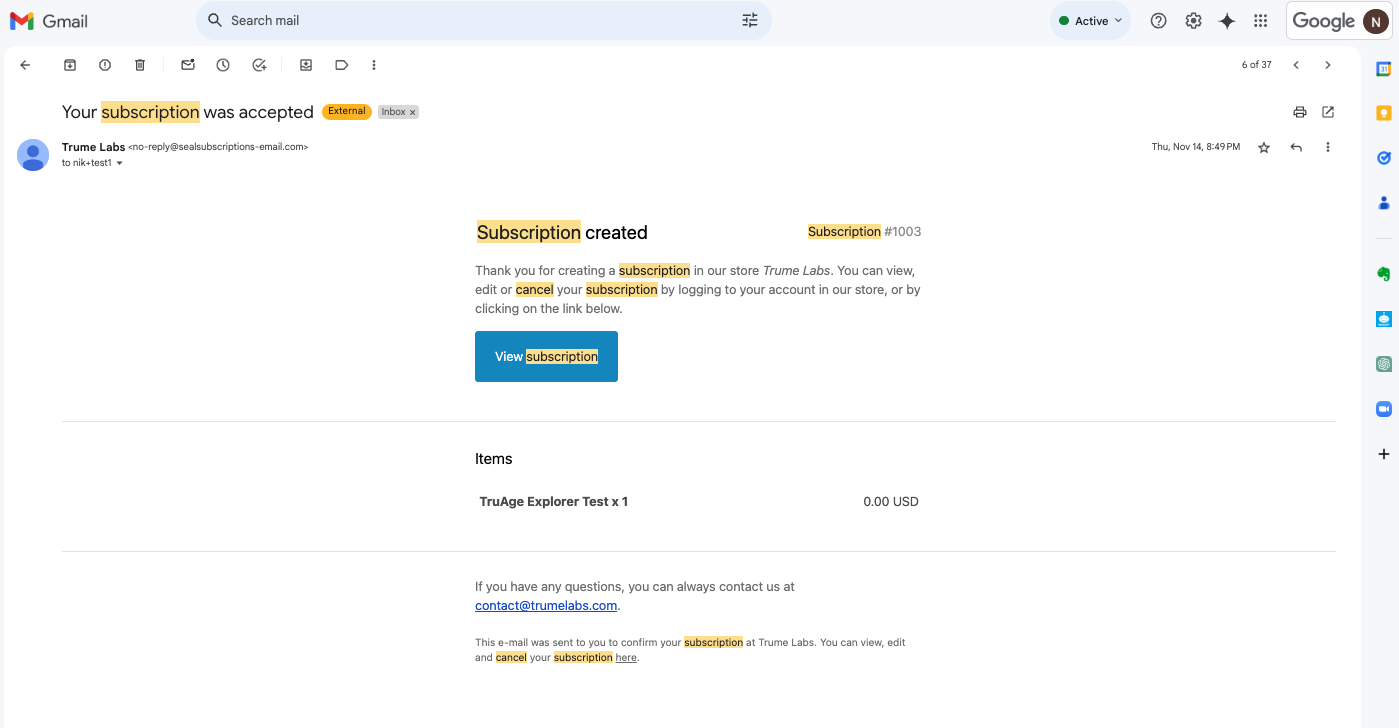The image size is (1399, 728).
Task: Star the email from Trume Labs
Action: [1264, 147]
